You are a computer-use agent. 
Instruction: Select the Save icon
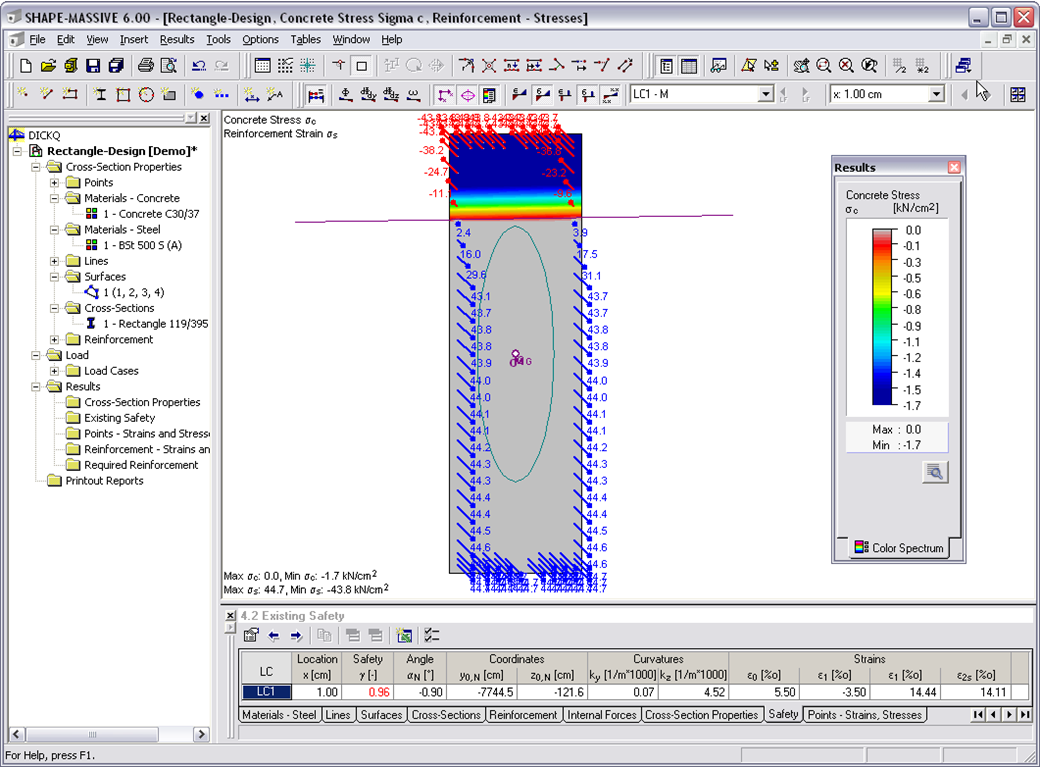coord(91,65)
